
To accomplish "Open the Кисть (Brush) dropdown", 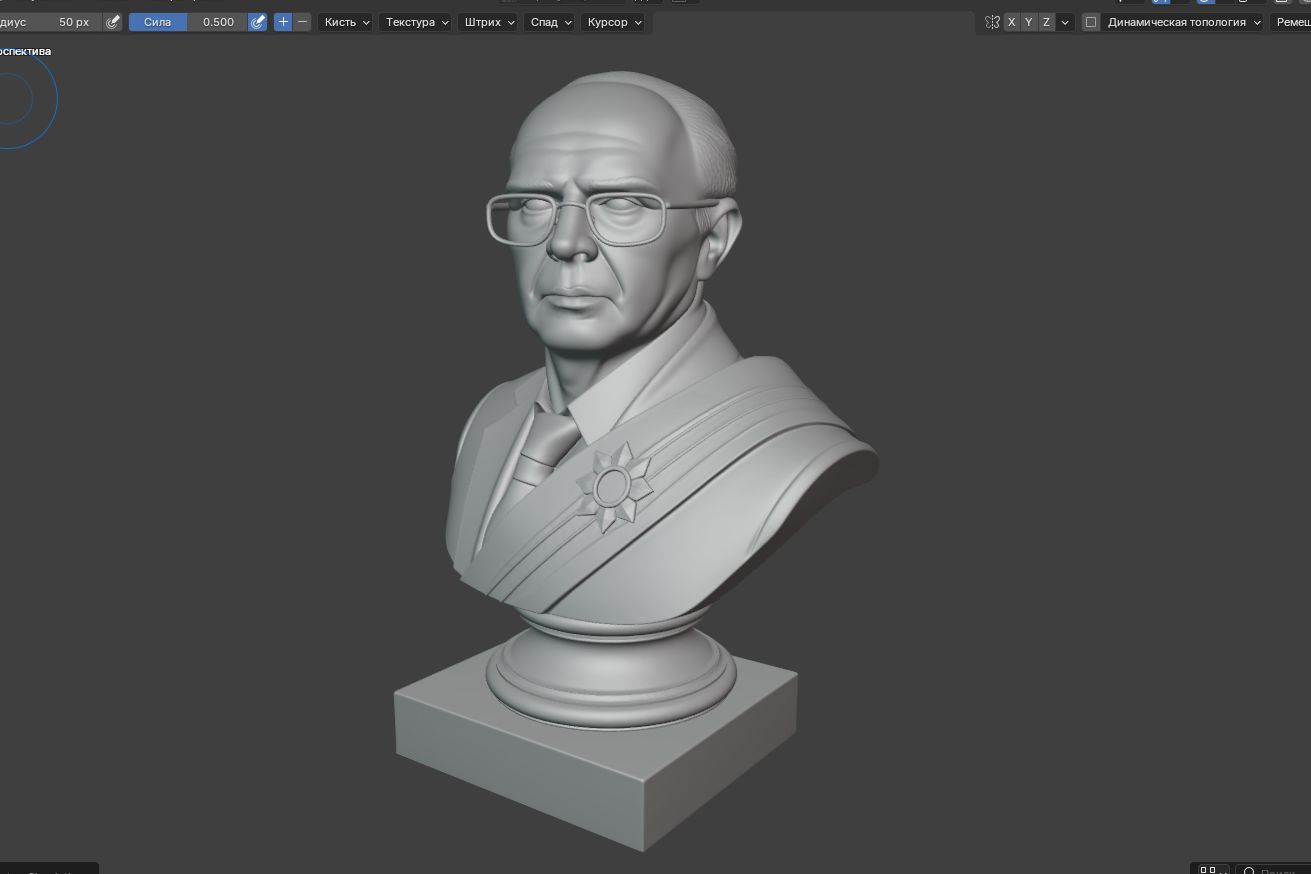I will click(346, 22).
